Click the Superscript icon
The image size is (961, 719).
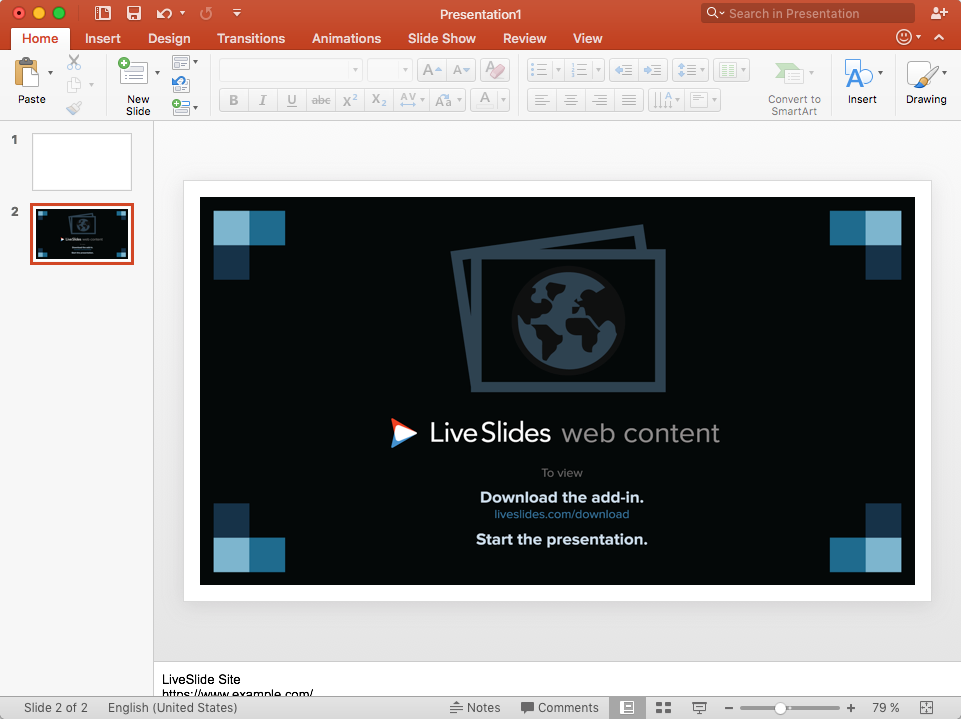[x=350, y=100]
